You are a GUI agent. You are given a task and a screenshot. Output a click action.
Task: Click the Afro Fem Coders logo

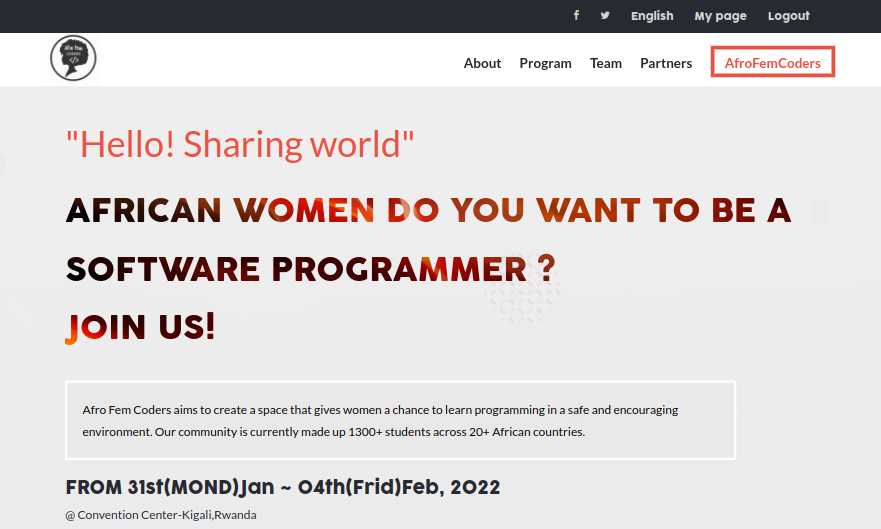pyautogui.click(x=73, y=59)
